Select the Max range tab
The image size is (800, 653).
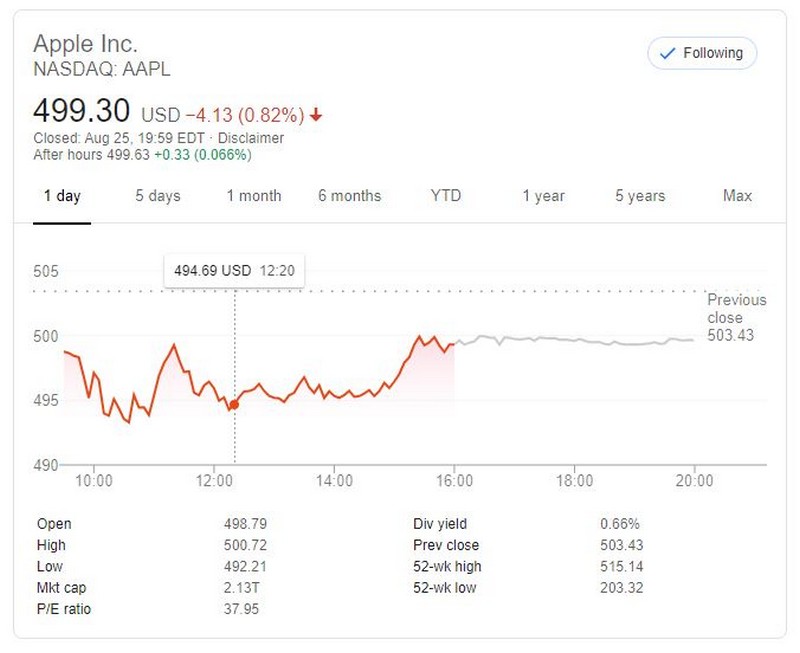[x=737, y=196]
